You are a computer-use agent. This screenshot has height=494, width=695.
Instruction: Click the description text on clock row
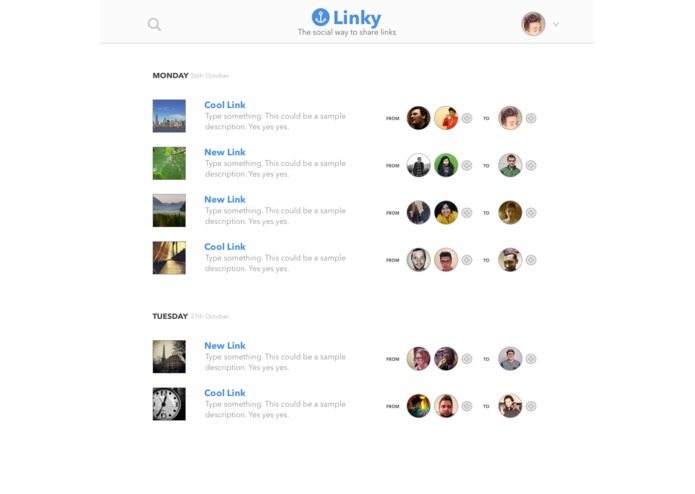pos(275,409)
